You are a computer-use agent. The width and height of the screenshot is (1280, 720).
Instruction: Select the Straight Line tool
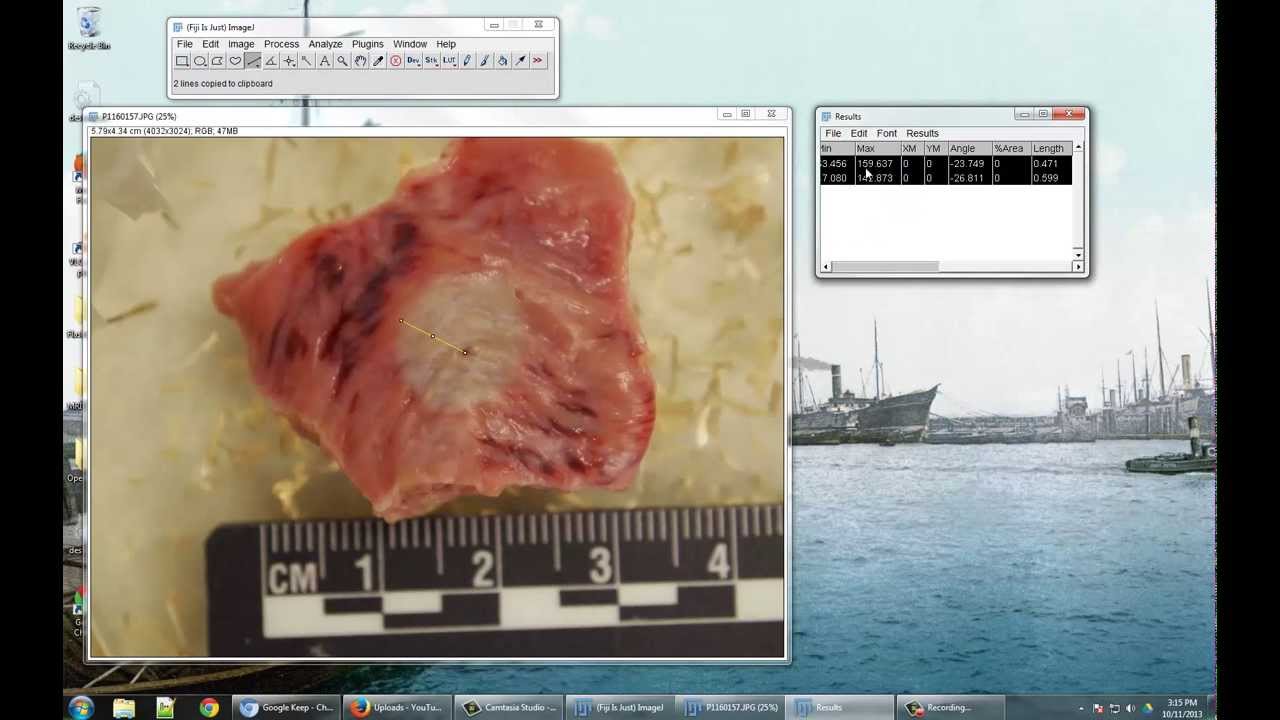pyautogui.click(x=253, y=61)
